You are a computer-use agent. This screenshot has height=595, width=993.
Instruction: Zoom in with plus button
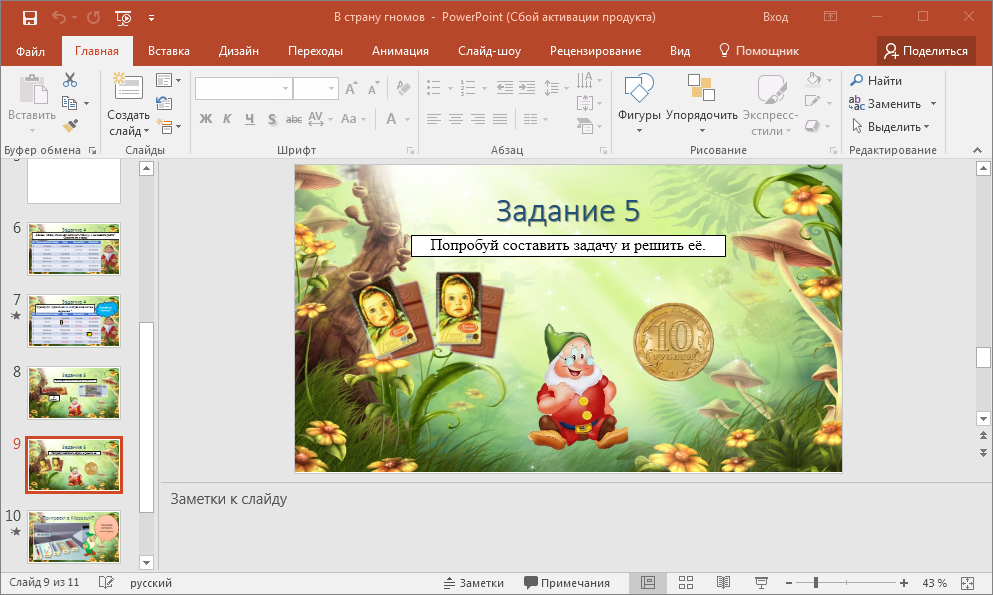904,582
